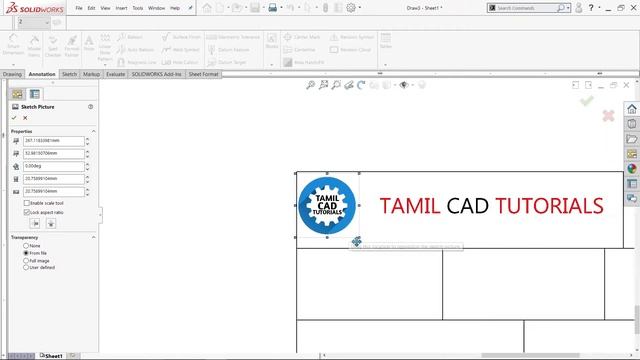The image size is (640, 360).
Task: Click the Print icon in top toolbar
Action: [273, 7]
